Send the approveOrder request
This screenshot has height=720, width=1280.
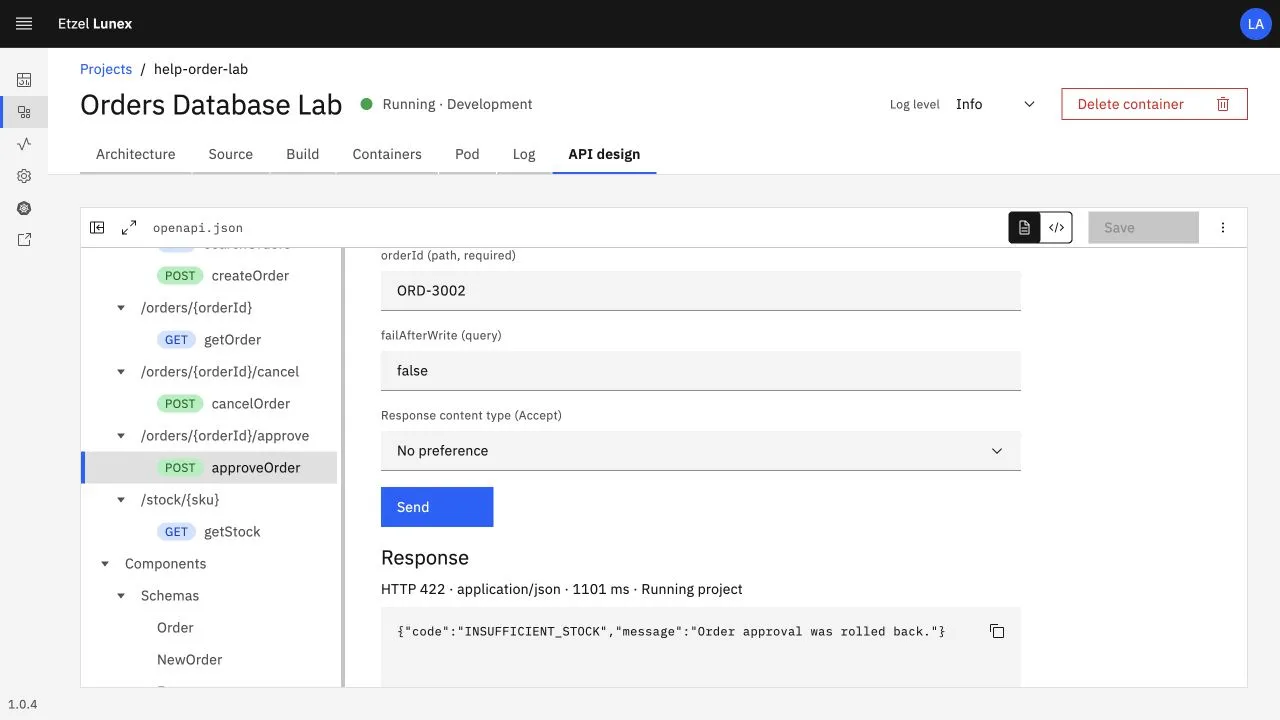click(x=437, y=507)
